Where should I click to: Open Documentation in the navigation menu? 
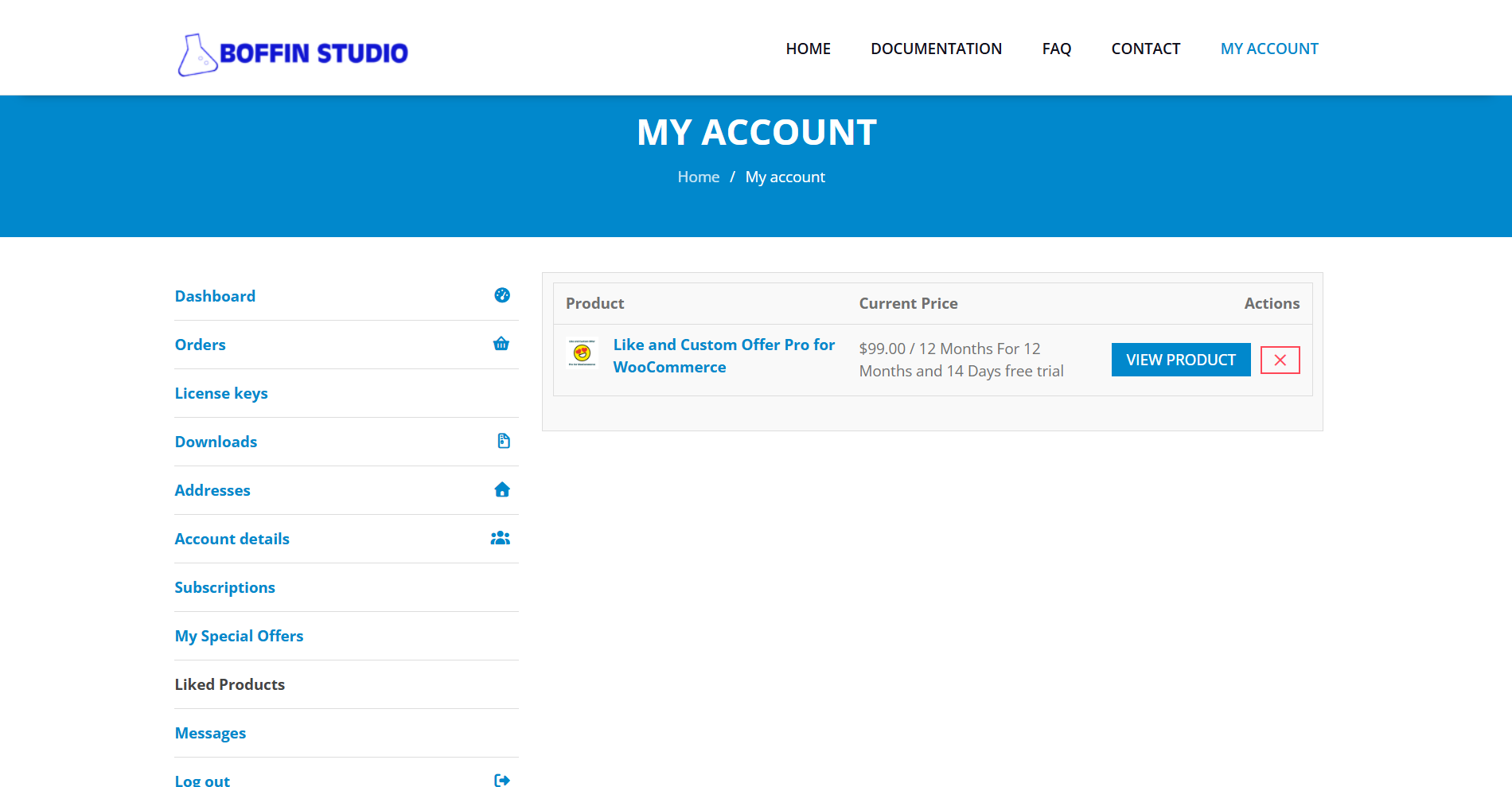[936, 49]
